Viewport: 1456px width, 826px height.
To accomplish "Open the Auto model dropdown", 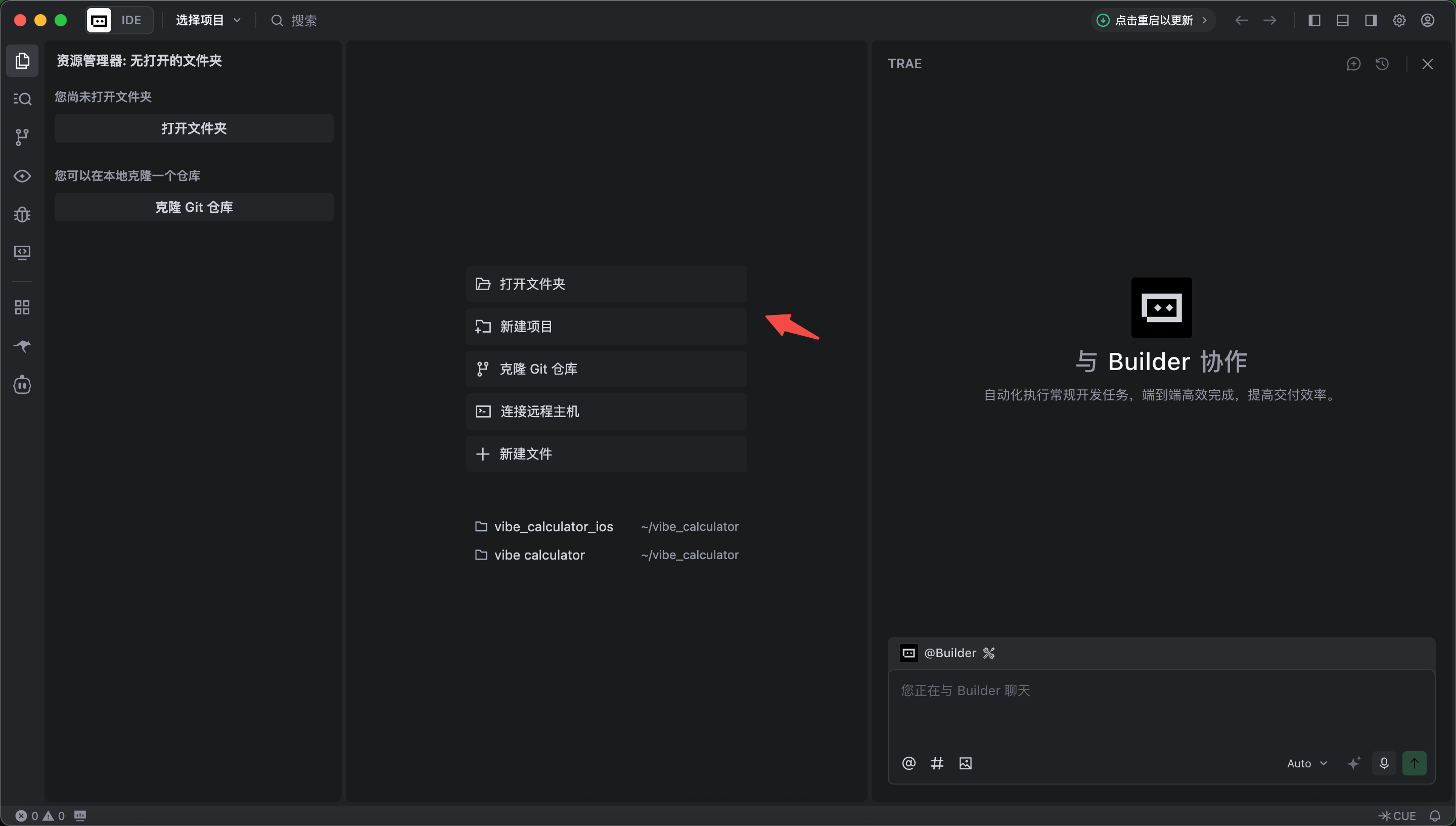I will (1307, 763).
